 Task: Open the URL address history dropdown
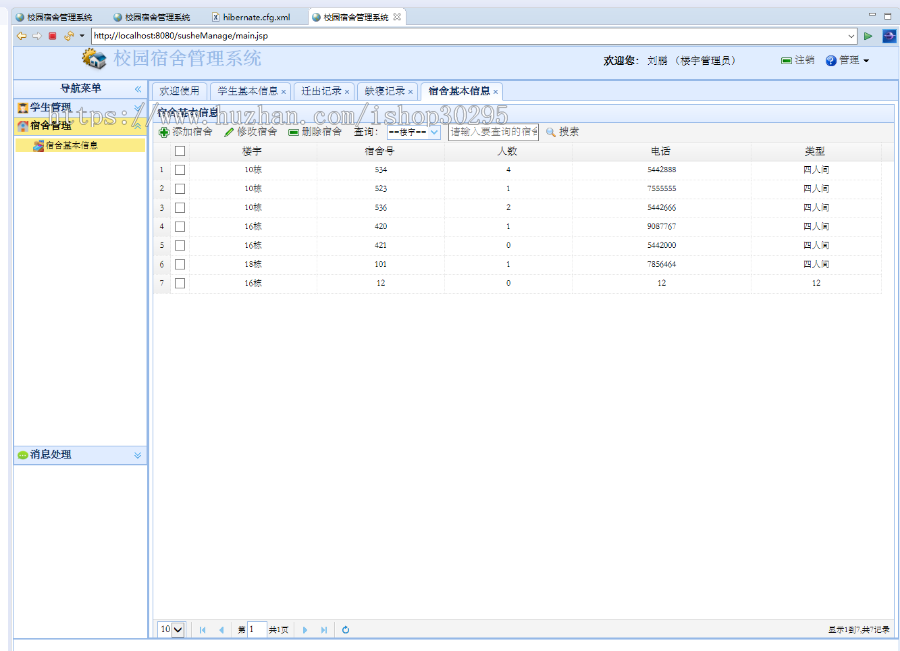tap(851, 36)
